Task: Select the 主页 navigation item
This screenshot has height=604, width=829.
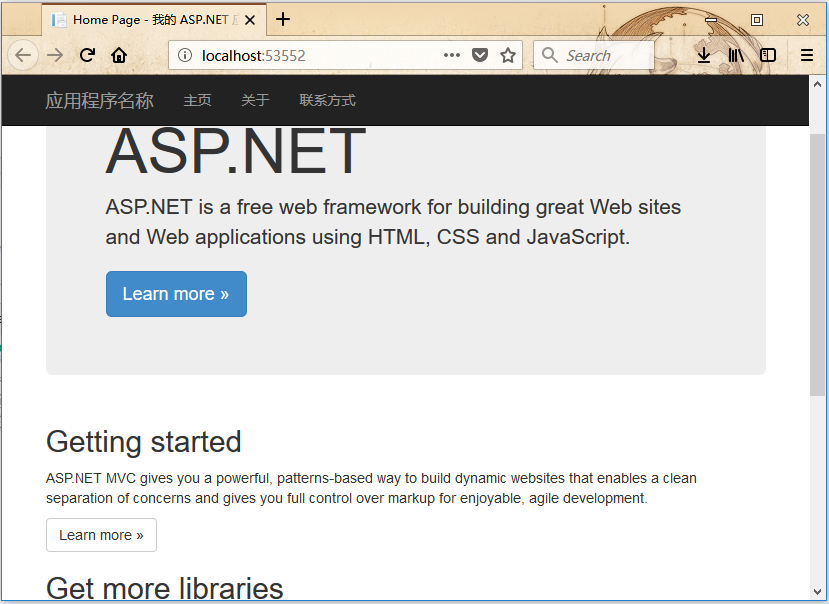Action: coord(197,101)
